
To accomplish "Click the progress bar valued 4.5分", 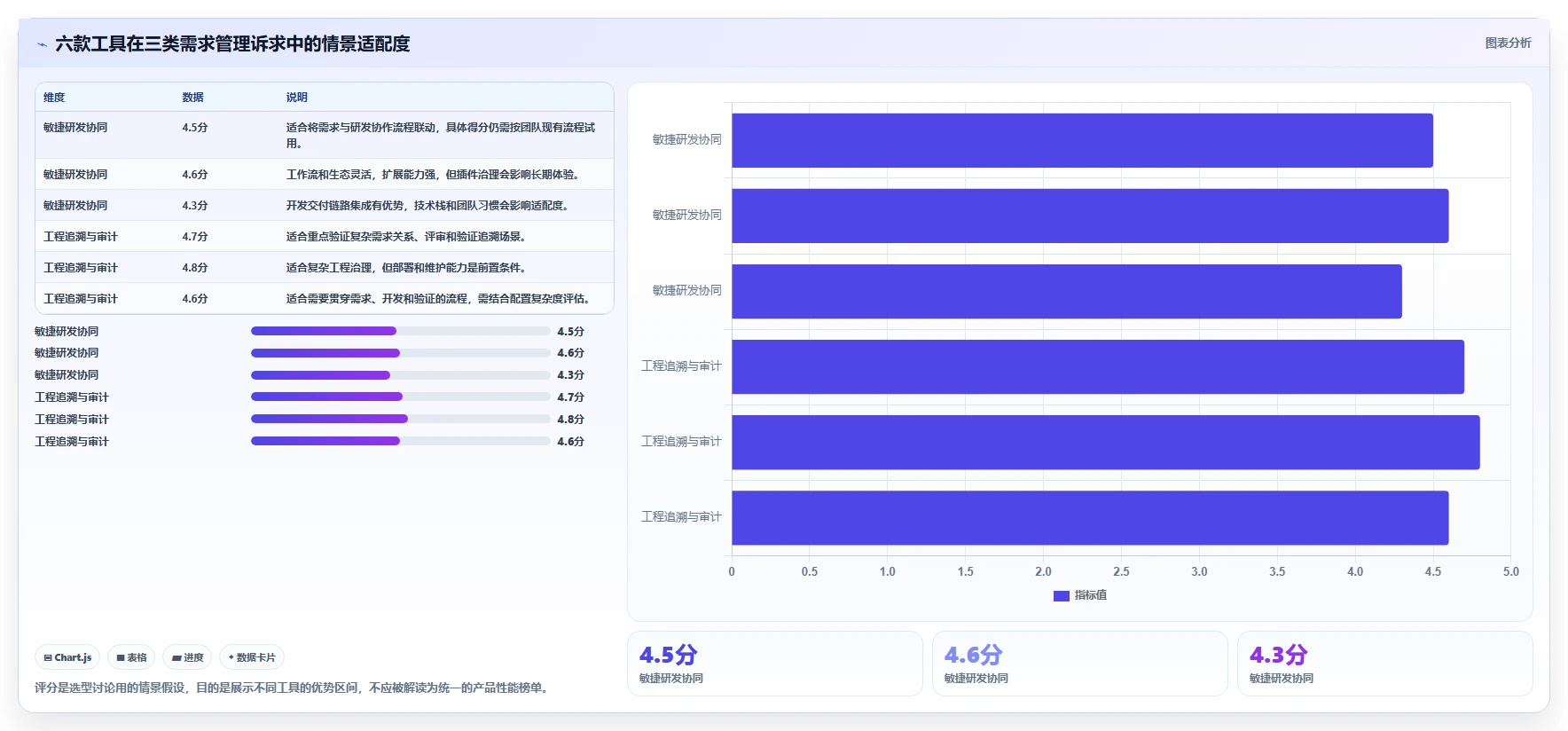I will 400,331.
